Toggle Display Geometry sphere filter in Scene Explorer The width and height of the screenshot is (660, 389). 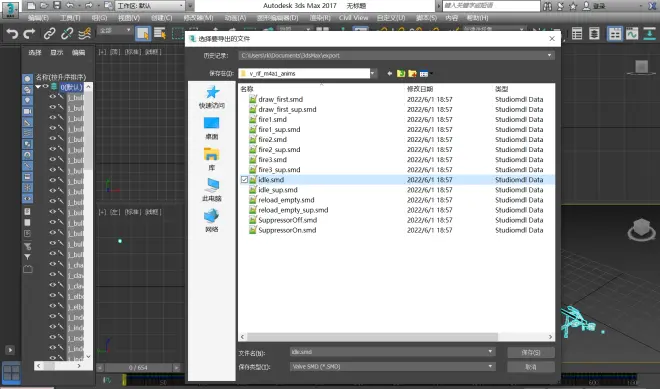tap(27, 79)
